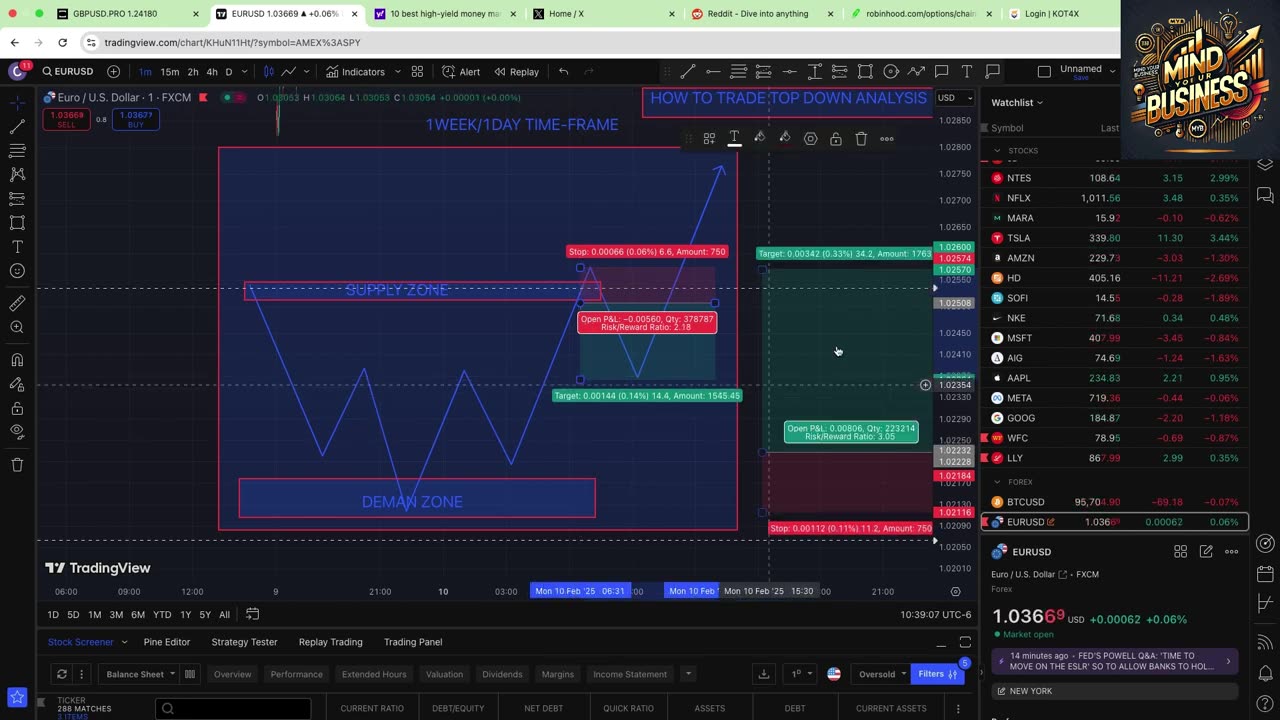The height and width of the screenshot is (720, 1280).
Task: Collapse the STOCKS section in watchlist
Action: coord(997,151)
